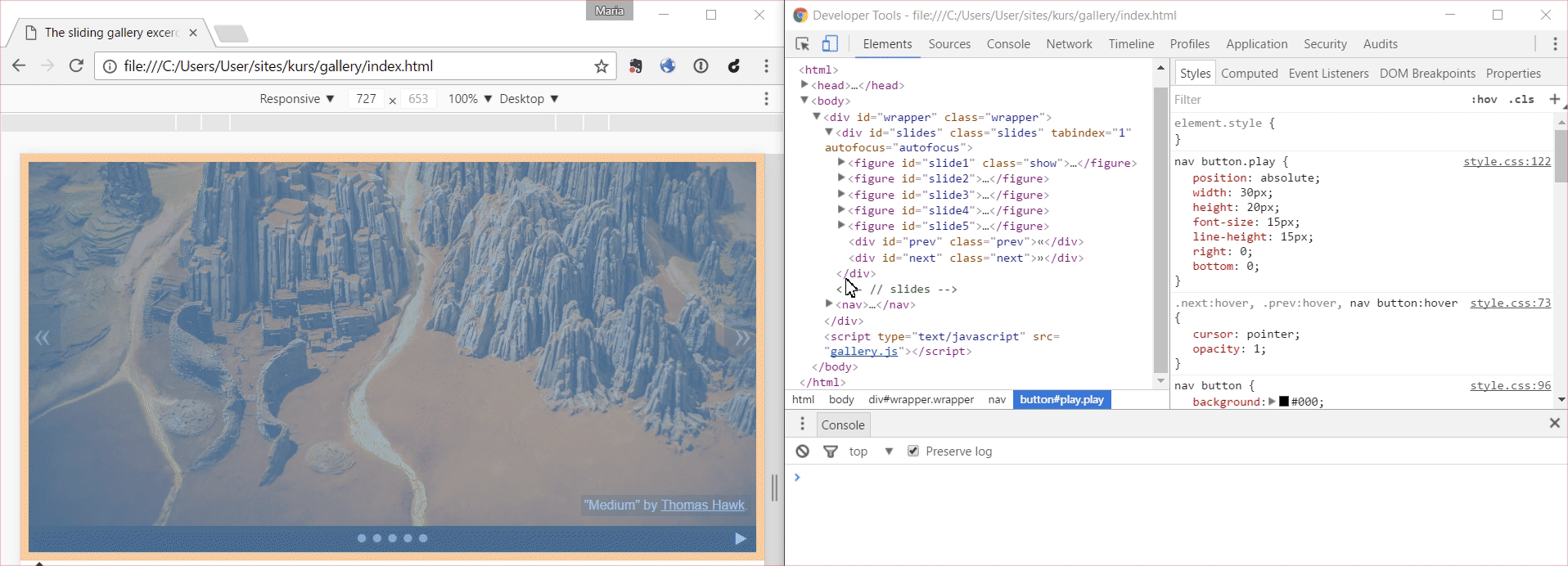Open the Responsive device dropdown

(296, 99)
